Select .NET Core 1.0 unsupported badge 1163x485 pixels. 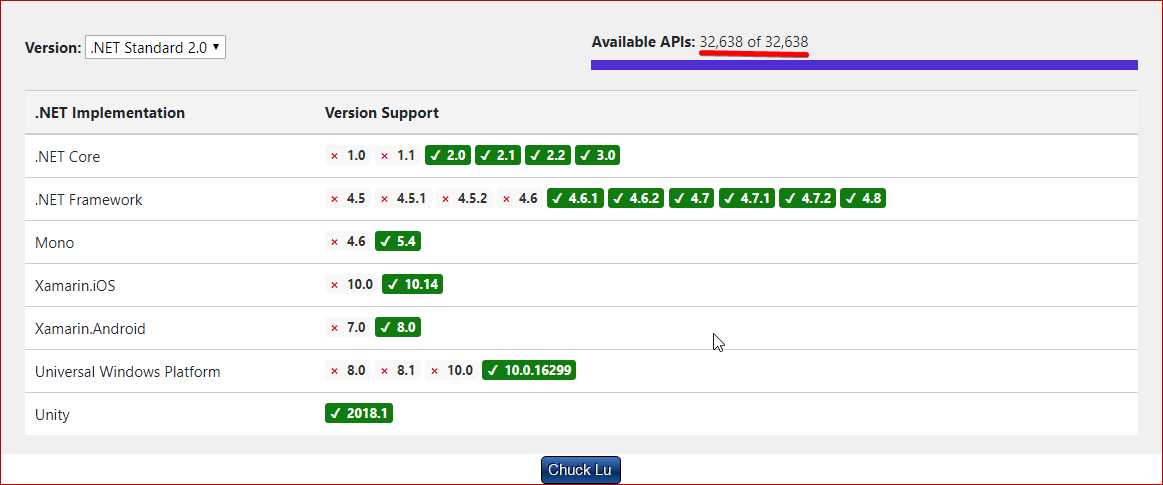(348, 156)
